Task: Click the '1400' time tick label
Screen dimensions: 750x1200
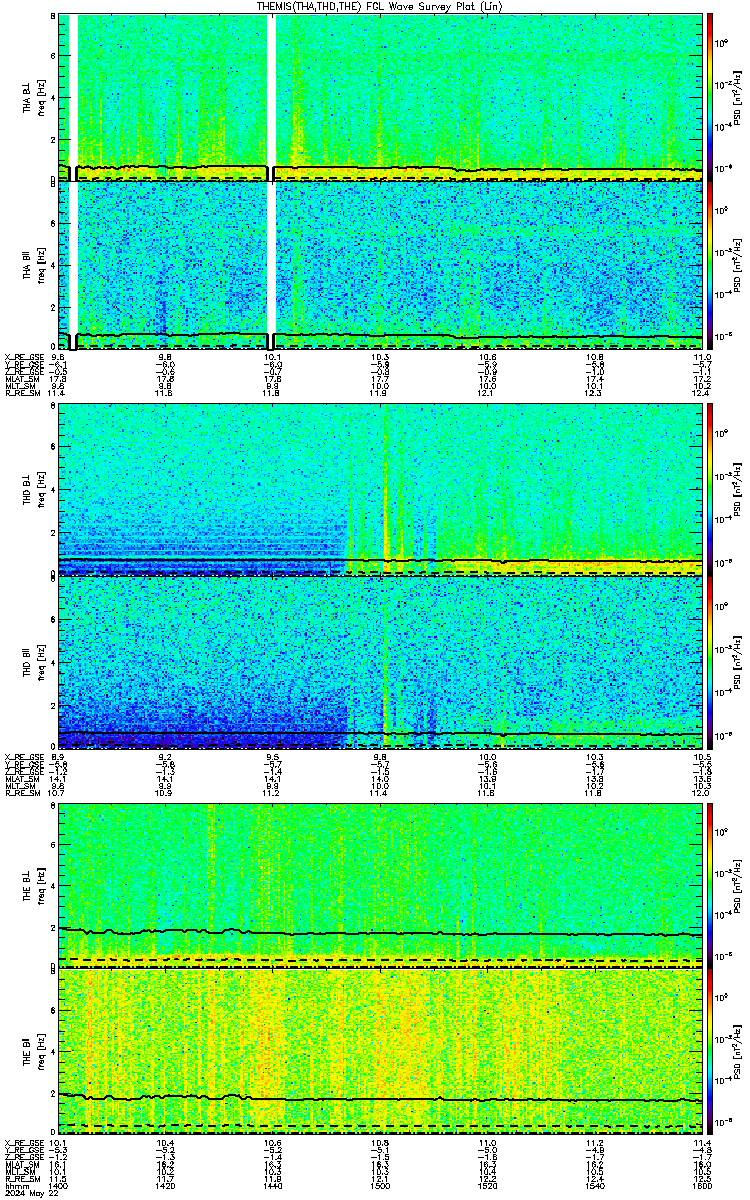Action: (x=58, y=1186)
